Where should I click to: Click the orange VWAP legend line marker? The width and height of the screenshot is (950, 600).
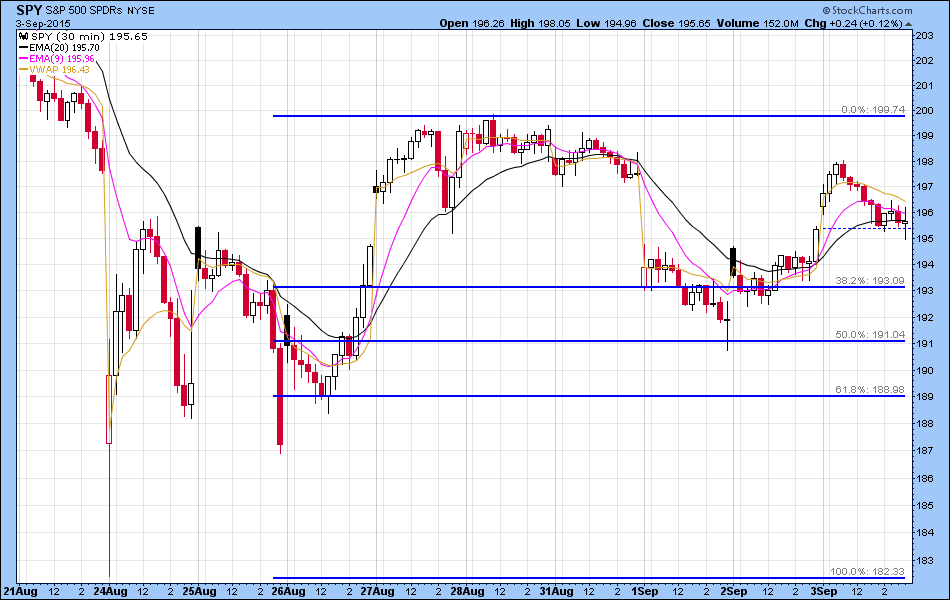pos(24,70)
